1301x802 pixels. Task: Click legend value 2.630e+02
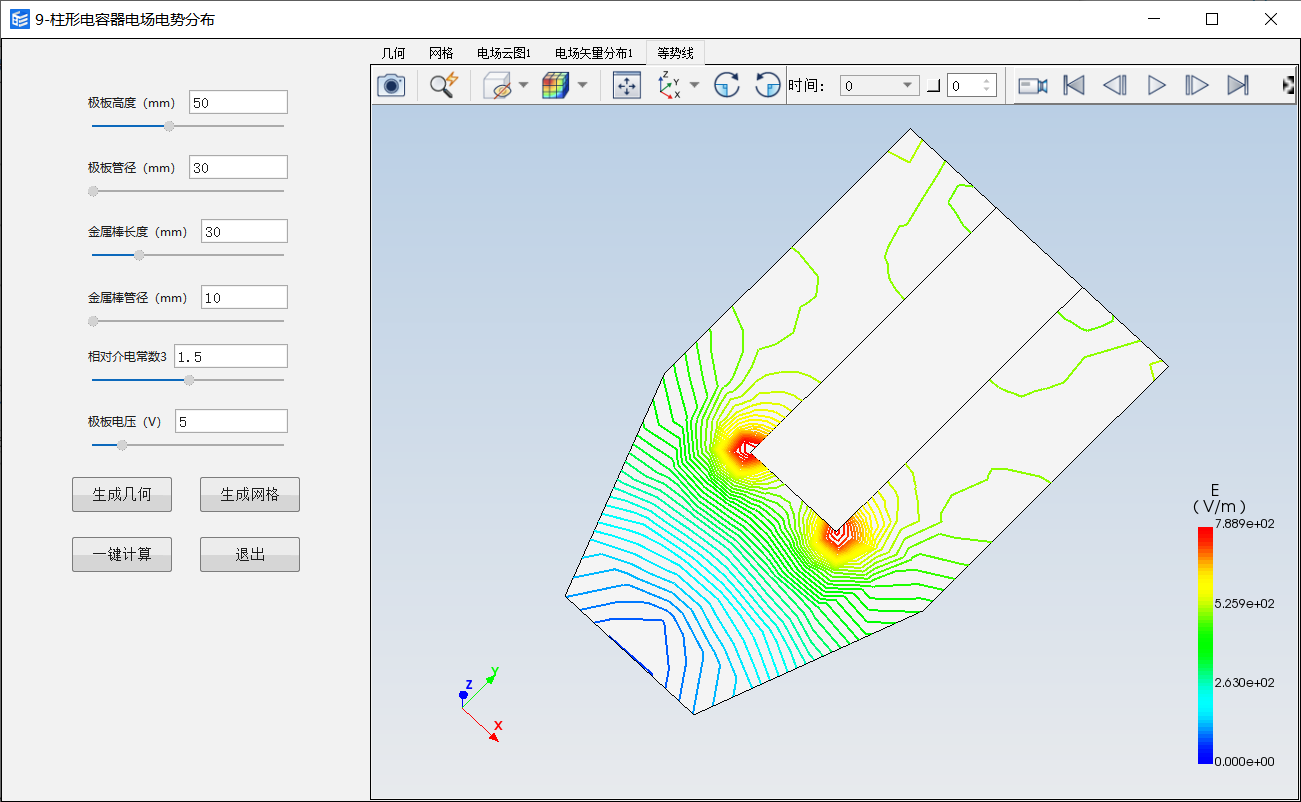1244,682
